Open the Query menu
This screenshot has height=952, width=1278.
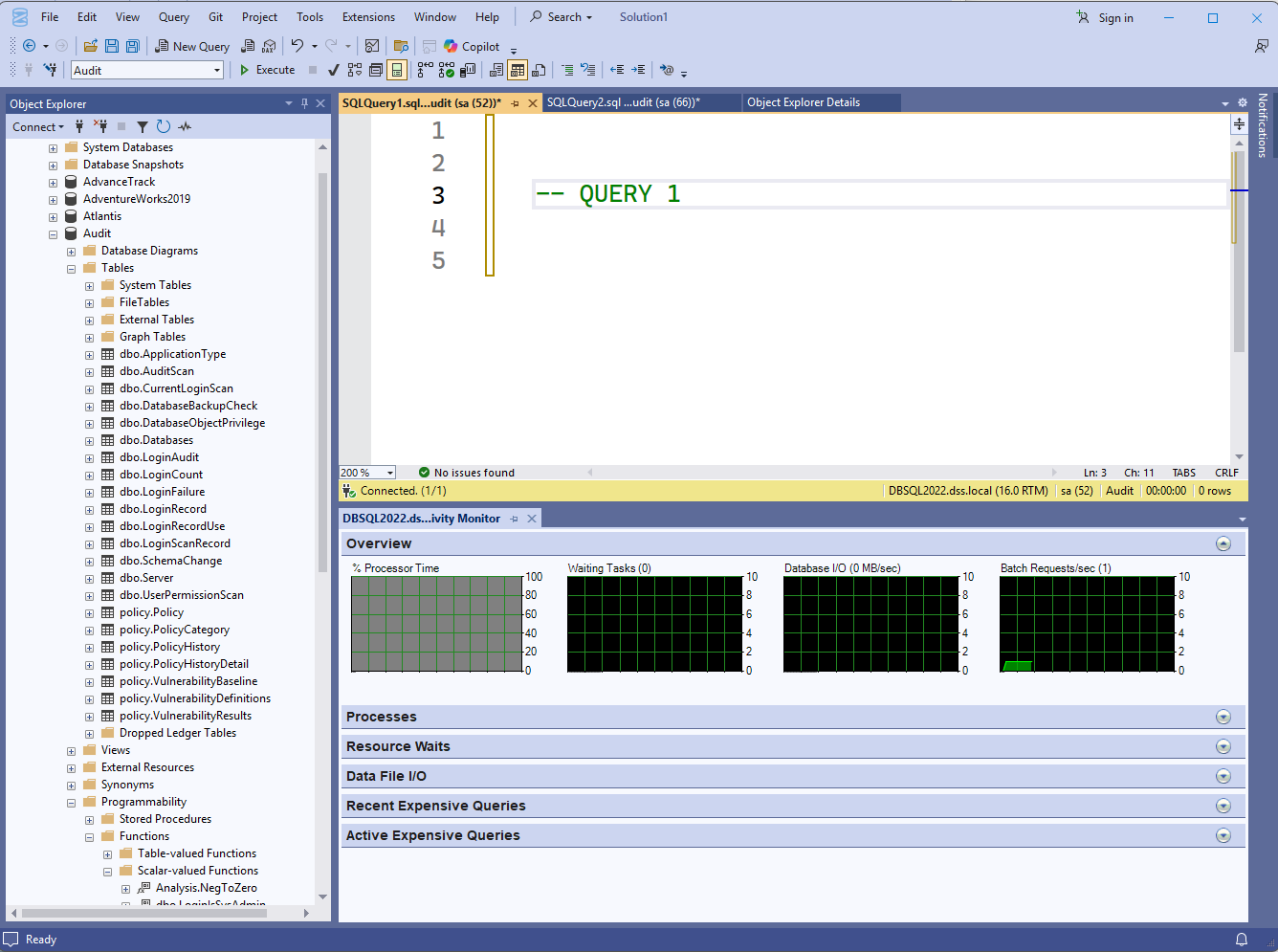173,16
